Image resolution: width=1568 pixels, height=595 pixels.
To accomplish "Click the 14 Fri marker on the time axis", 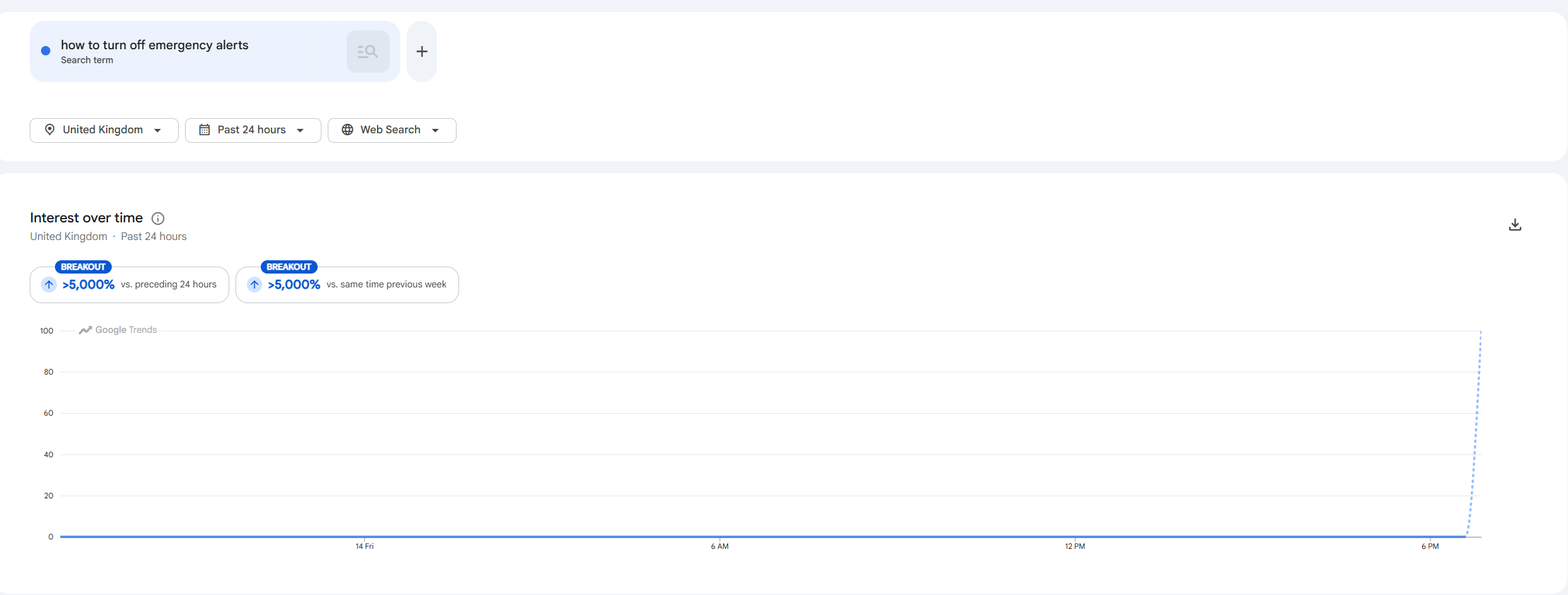I will point(364,546).
